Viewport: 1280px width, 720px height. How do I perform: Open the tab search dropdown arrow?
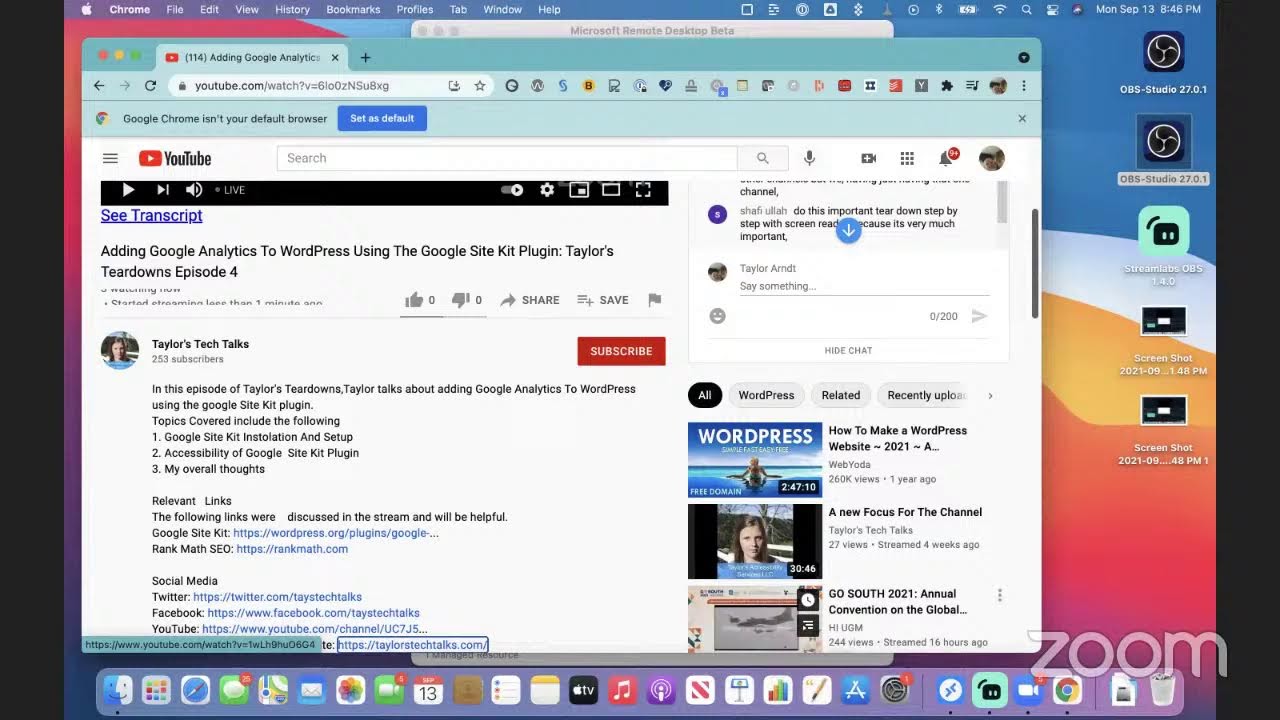pos(1023,58)
